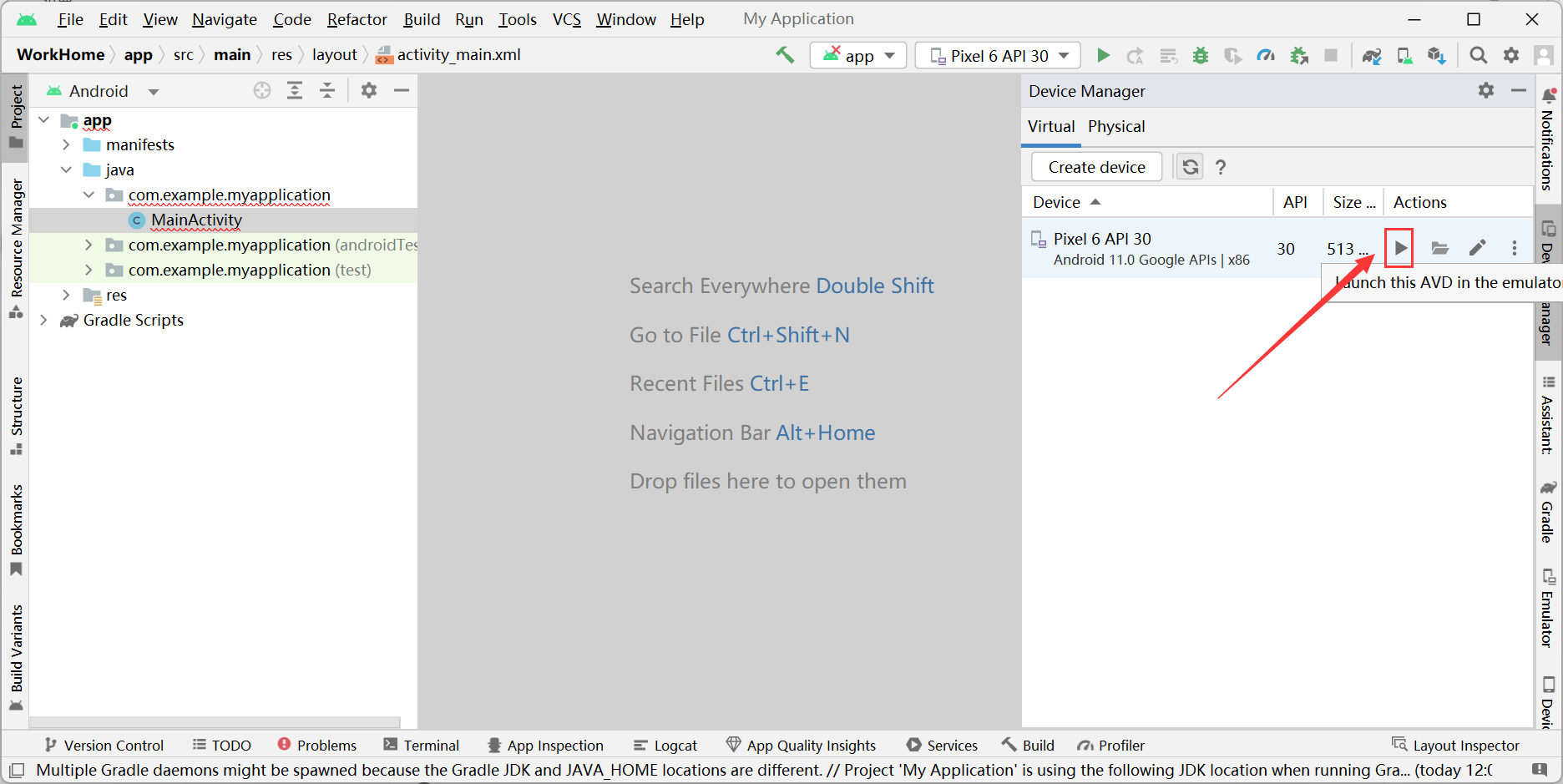
Task: Open the VCS menu
Action: pos(567,19)
